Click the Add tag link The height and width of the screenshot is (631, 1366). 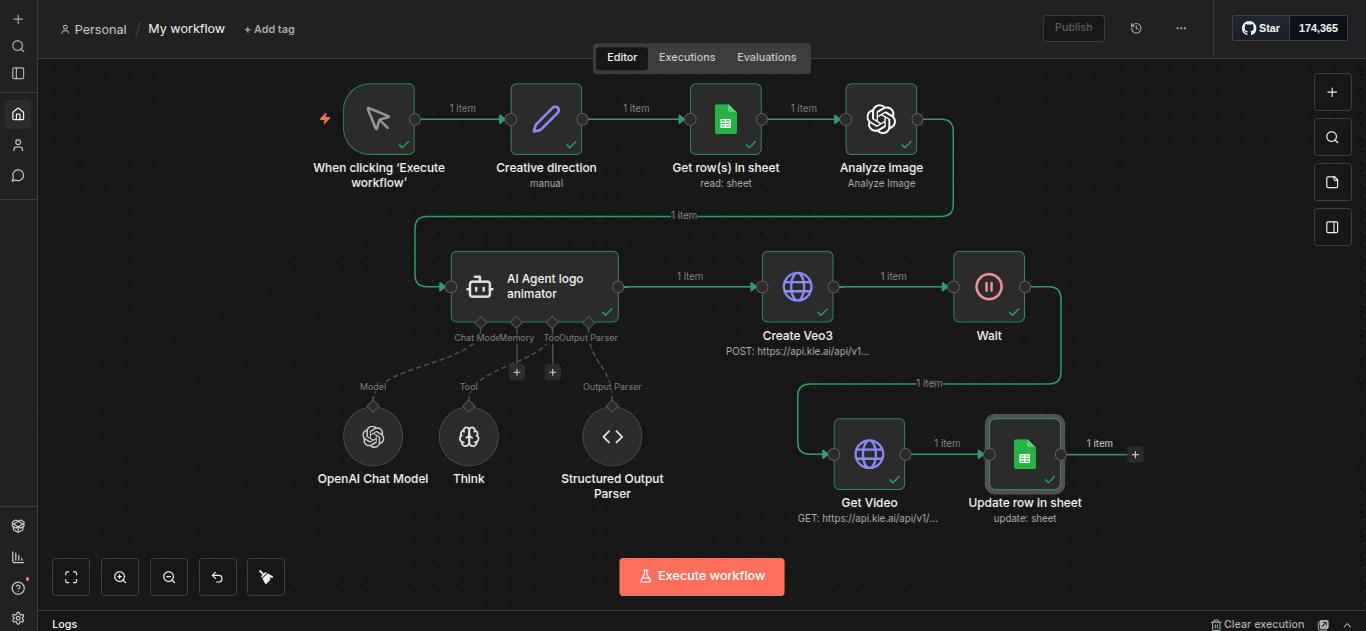[269, 29]
